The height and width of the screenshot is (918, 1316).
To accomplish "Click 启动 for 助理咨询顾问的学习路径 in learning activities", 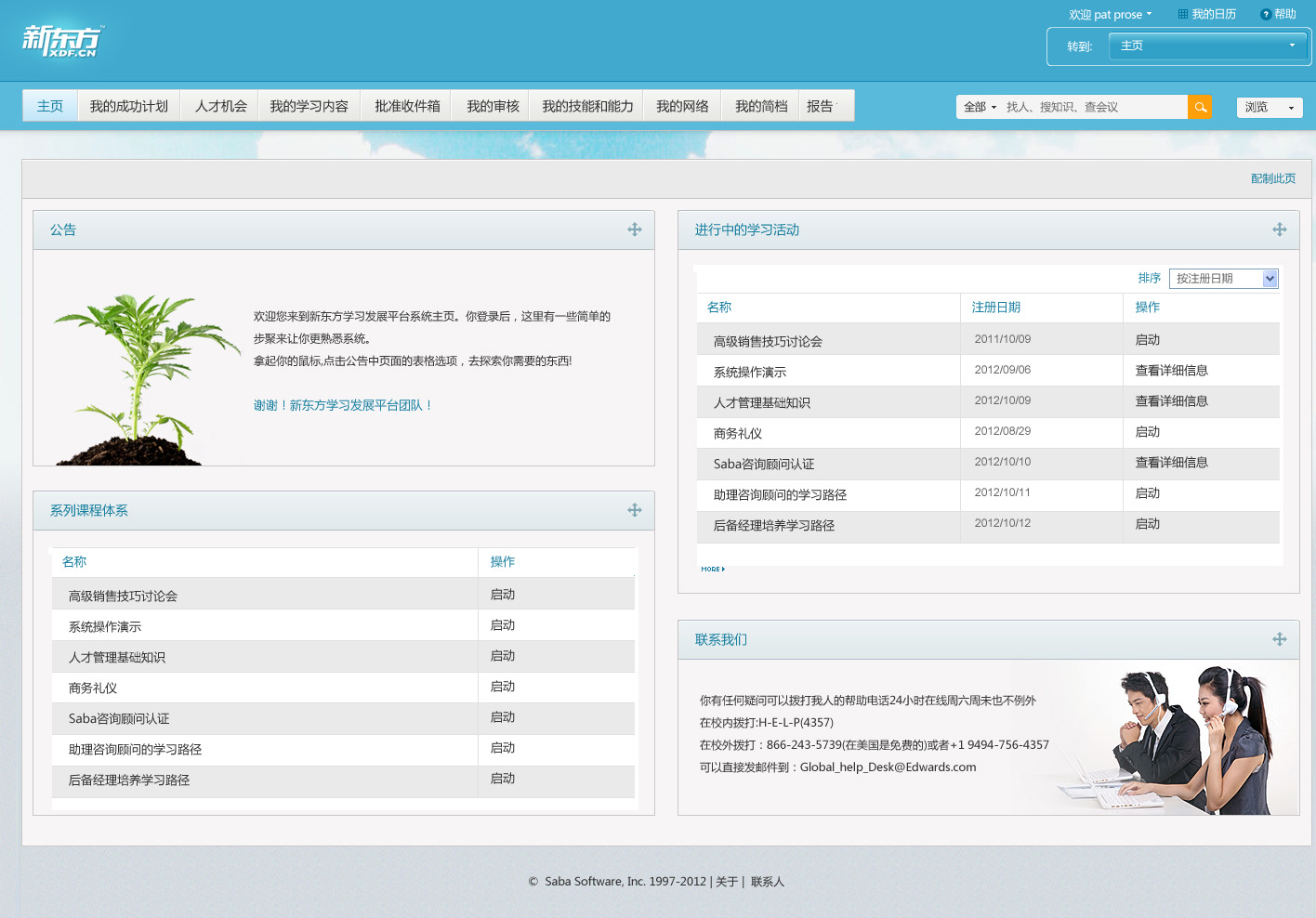I will pos(1148,493).
